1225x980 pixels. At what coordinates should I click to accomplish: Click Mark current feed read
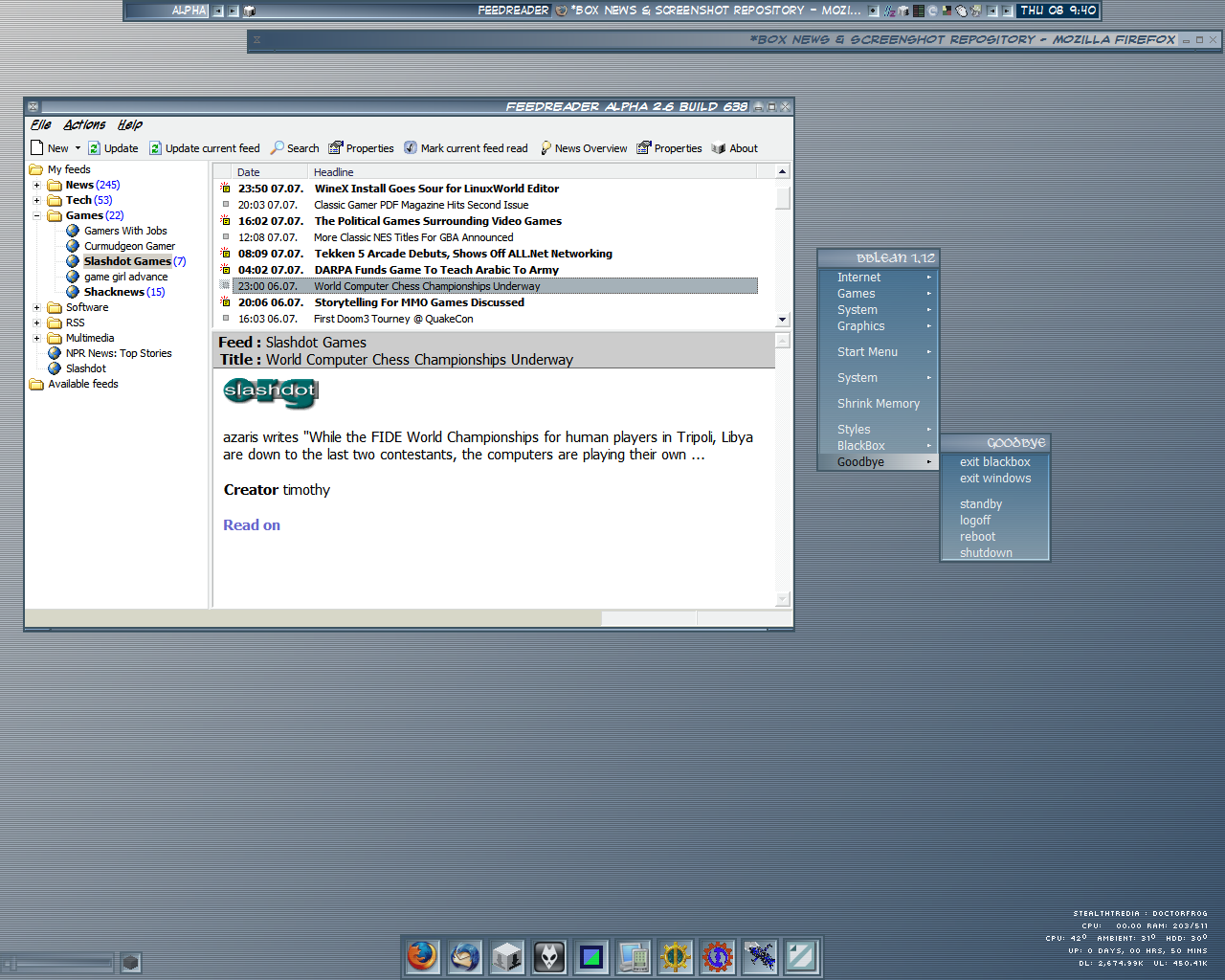(465, 148)
